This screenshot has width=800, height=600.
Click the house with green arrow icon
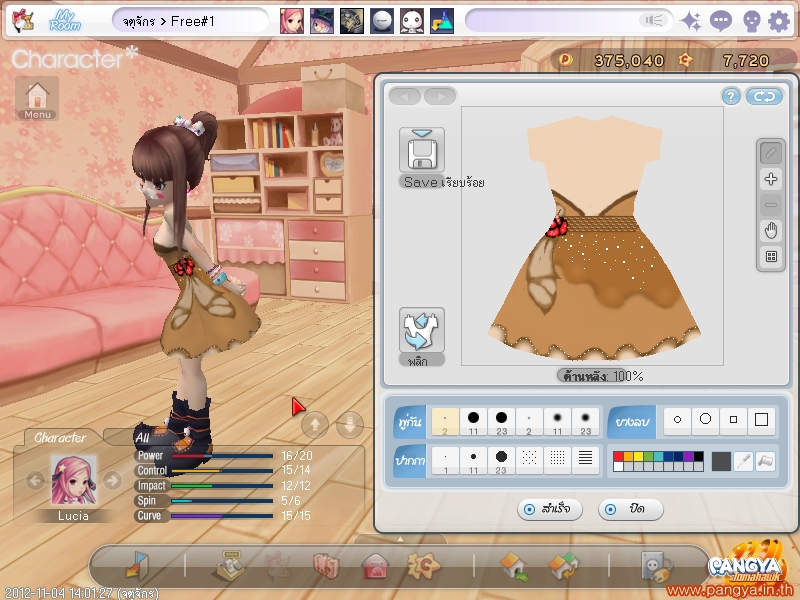(515, 566)
